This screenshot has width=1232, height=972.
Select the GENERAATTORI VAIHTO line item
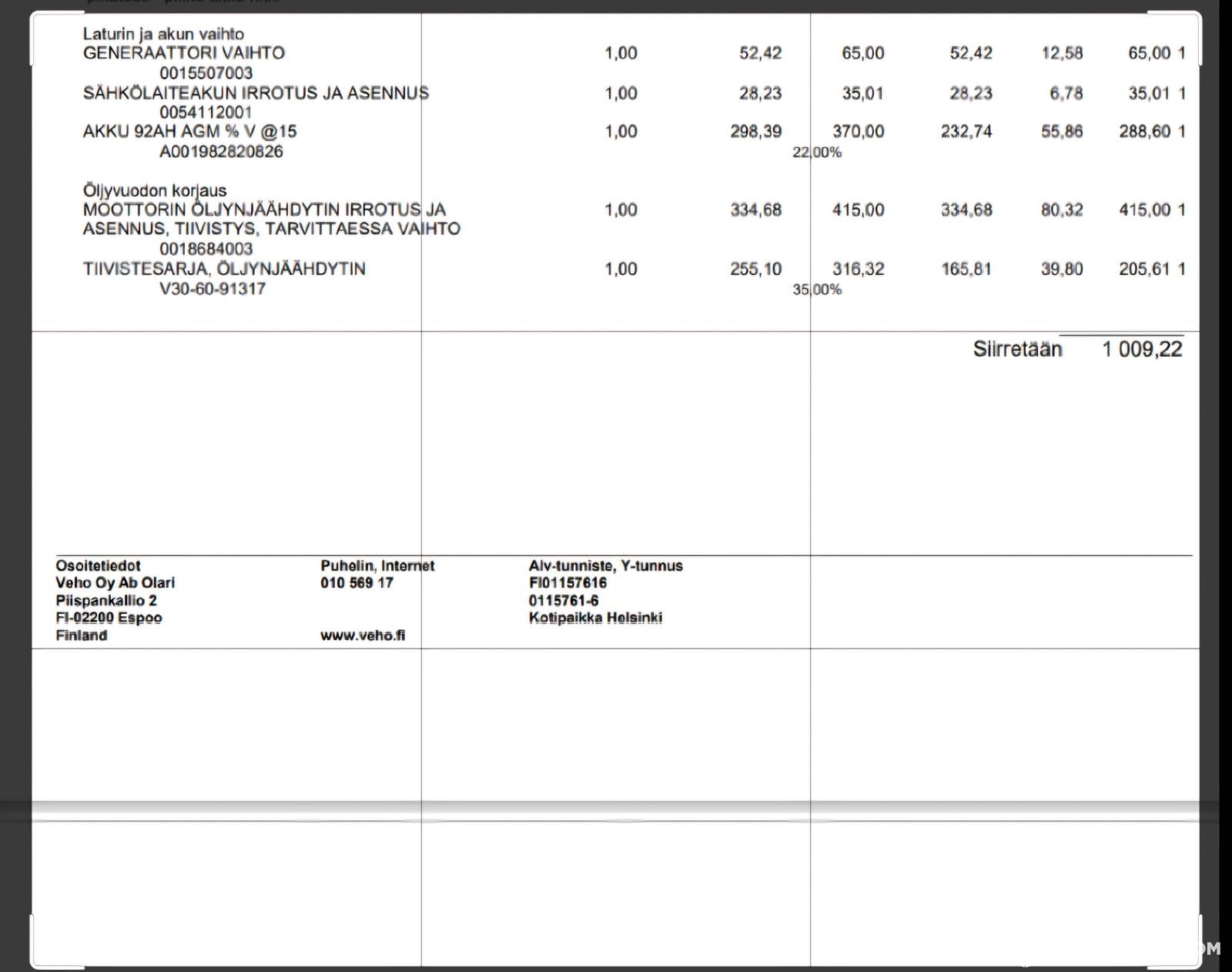point(184,53)
